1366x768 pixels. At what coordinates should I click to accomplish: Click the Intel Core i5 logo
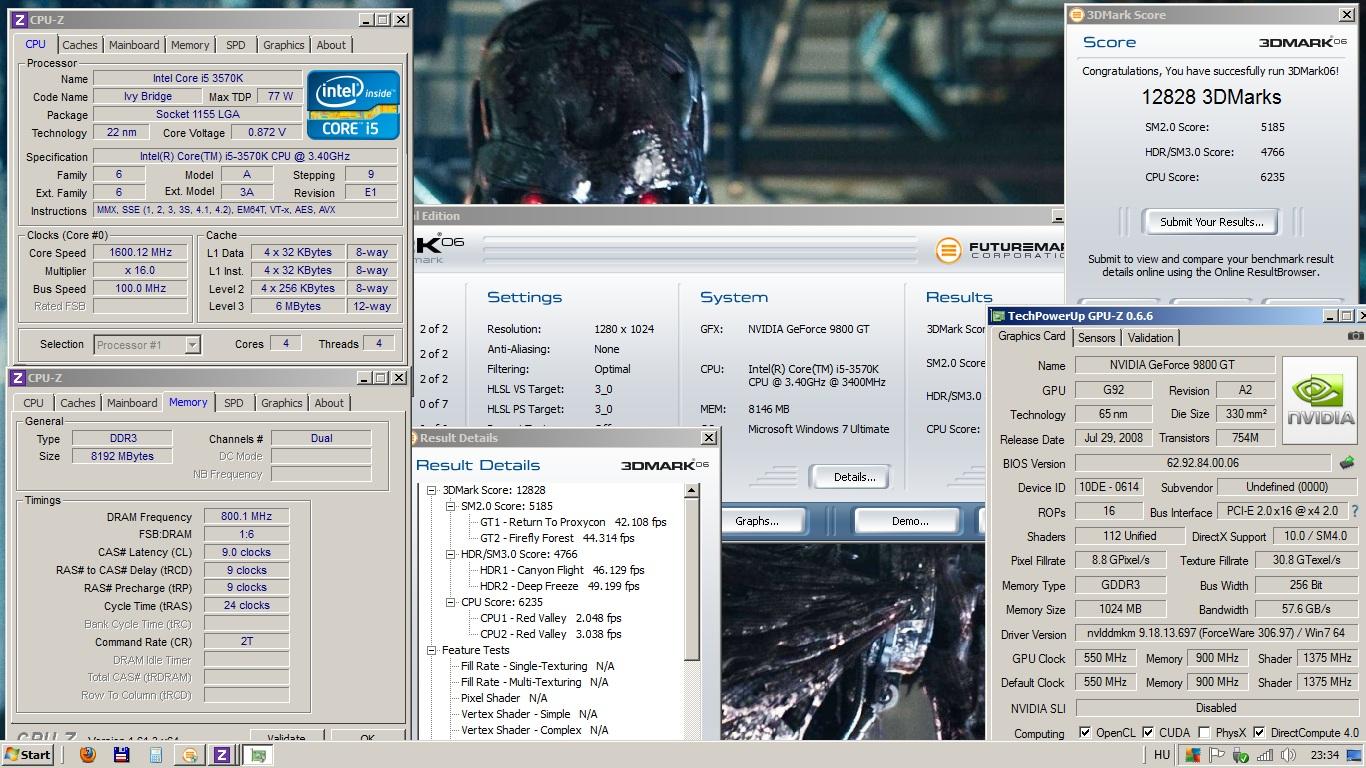(x=353, y=104)
